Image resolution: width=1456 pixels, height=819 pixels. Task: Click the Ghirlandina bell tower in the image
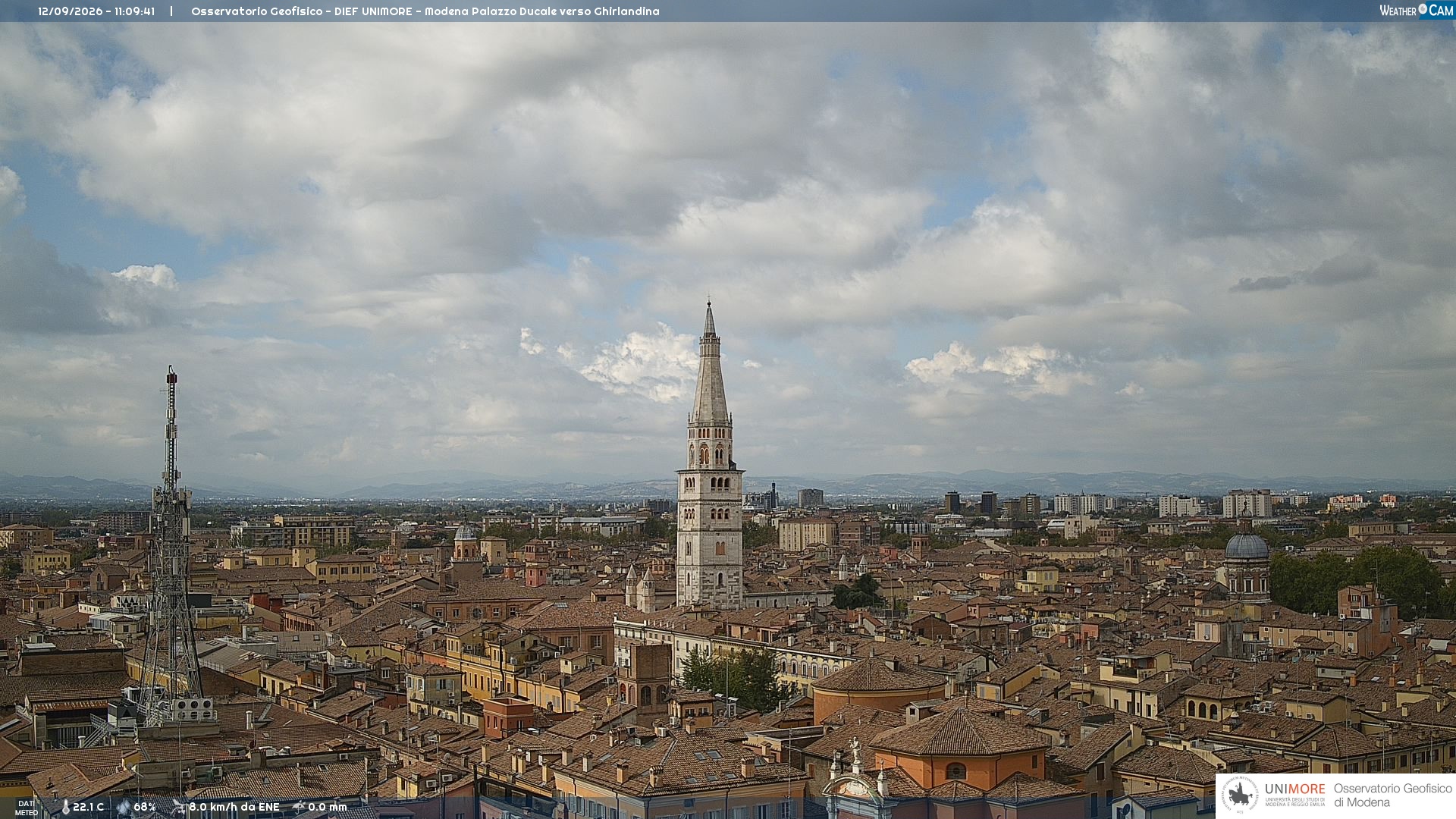[x=710, y=455]
